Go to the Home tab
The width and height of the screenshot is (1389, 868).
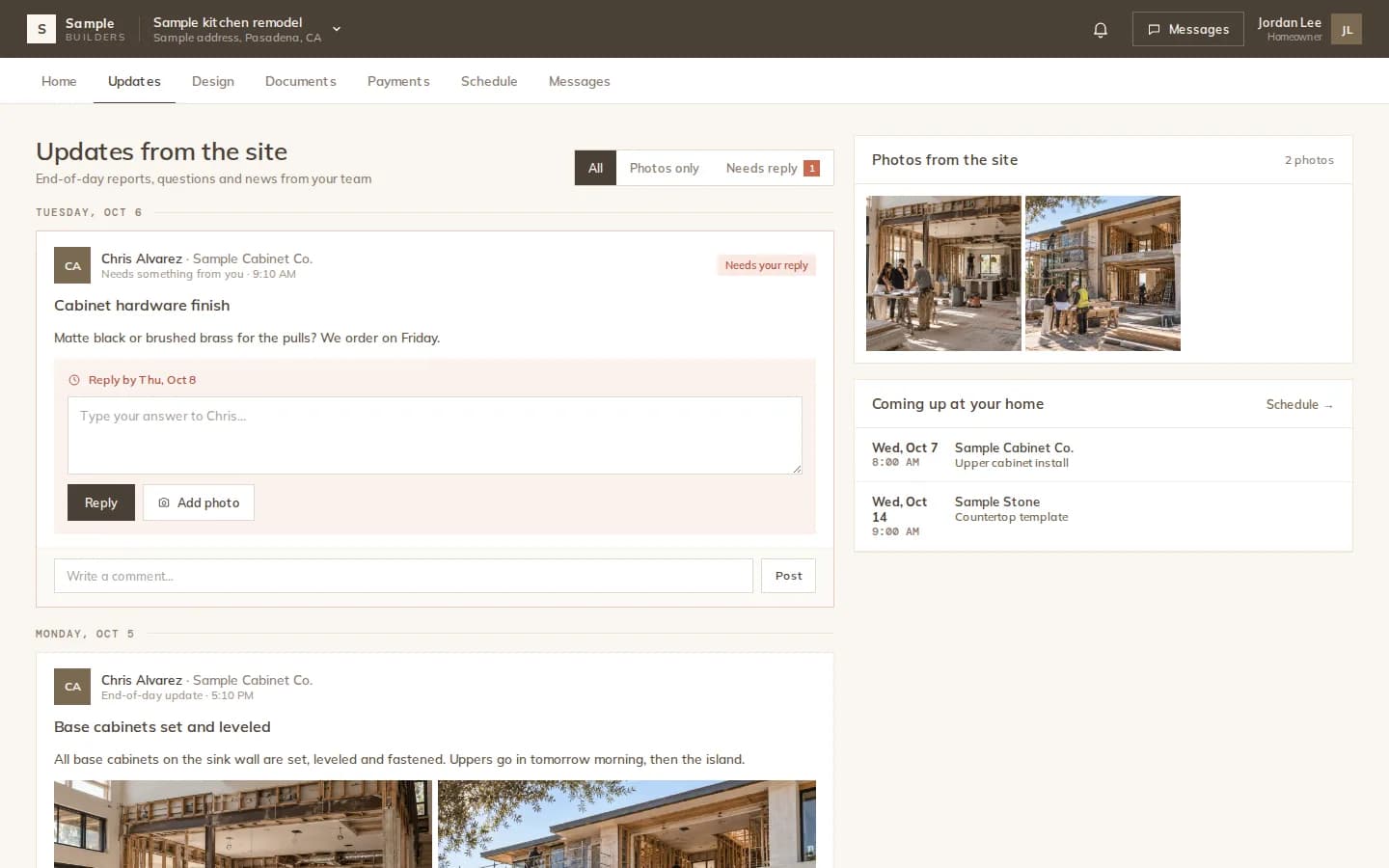click(59, 81)
